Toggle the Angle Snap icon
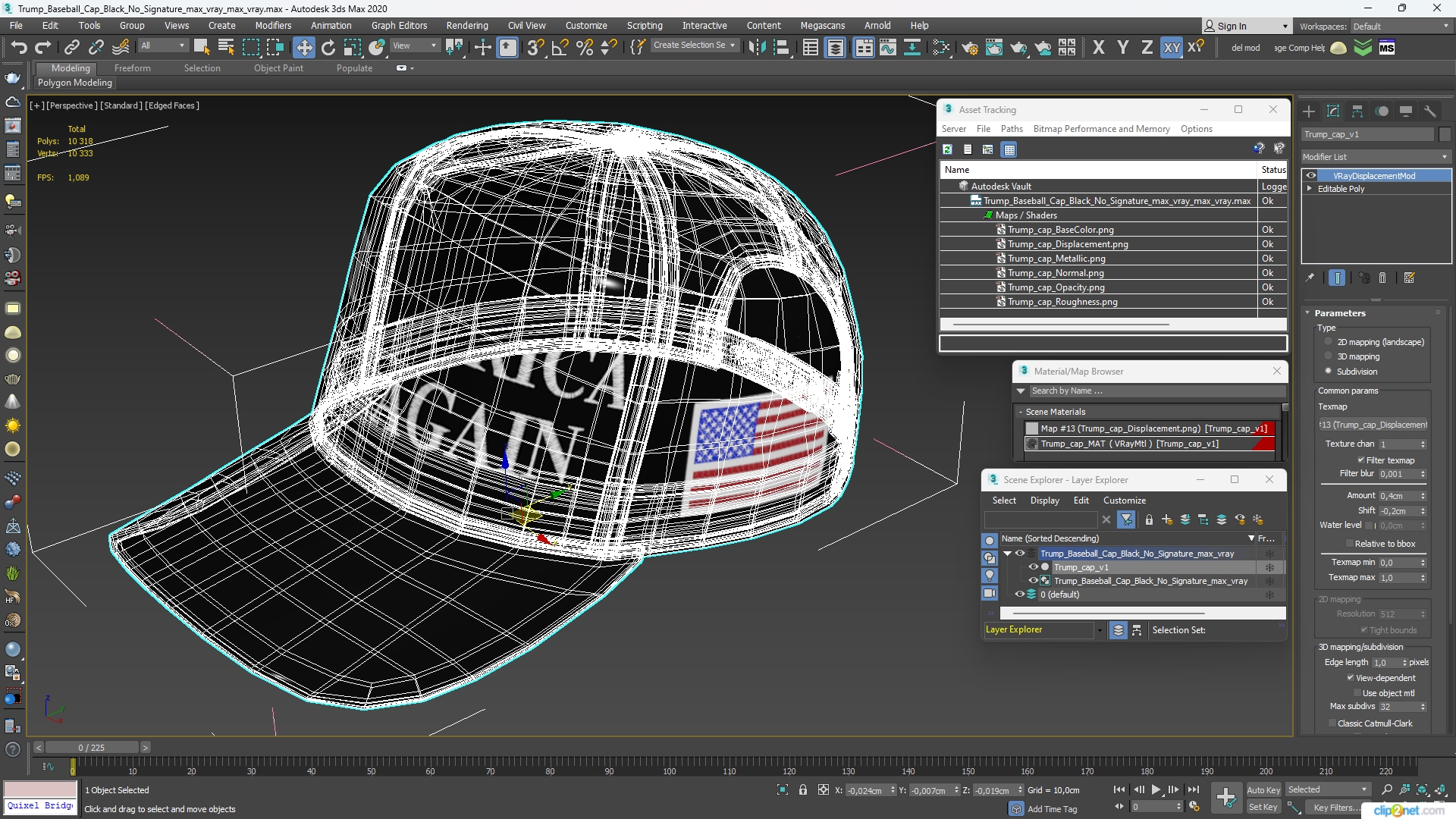The image size is (1456, 819). (x=560, y=48)
